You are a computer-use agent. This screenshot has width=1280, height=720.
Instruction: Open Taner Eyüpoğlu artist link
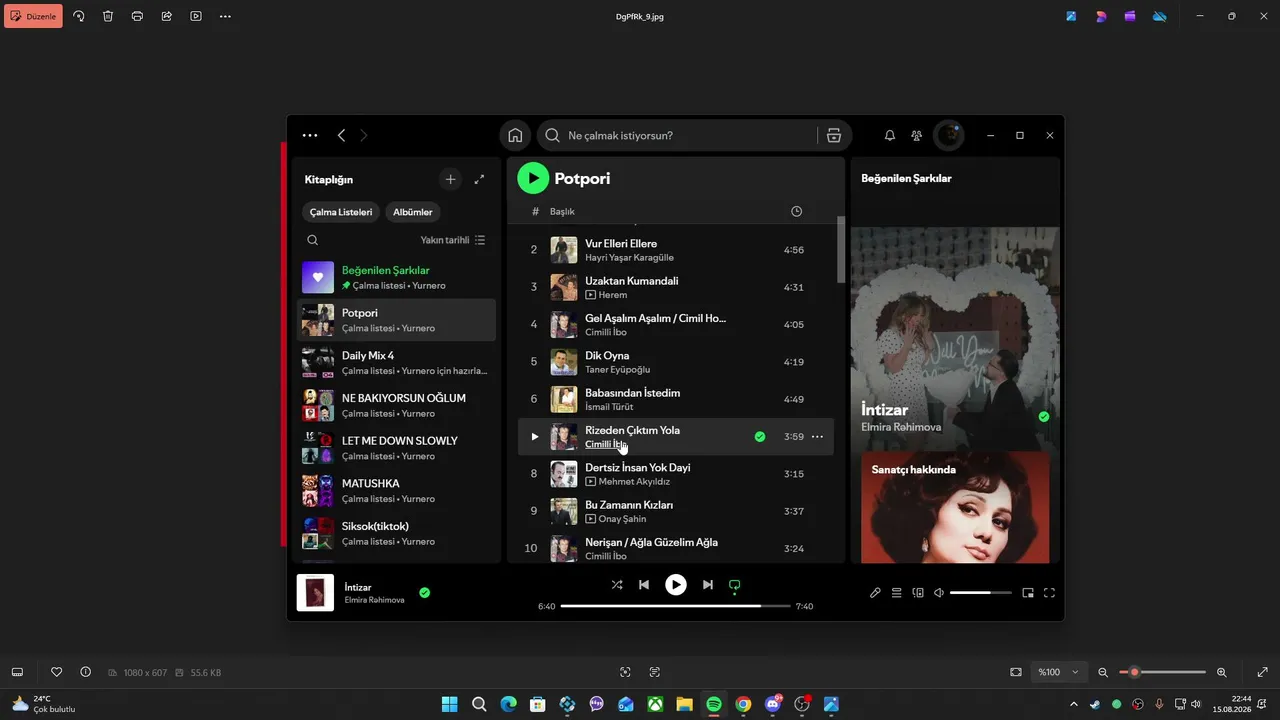(x=617, y=369)
